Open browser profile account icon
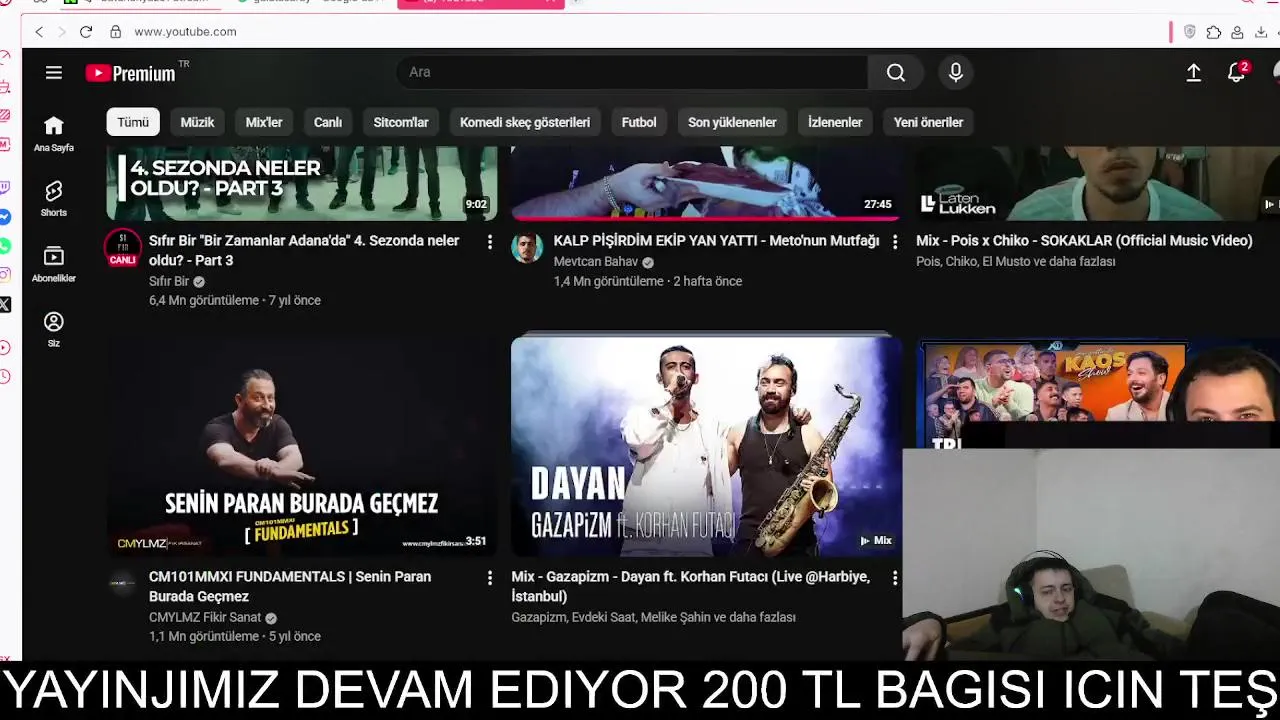This screenshot has height=720, width=1280. click(1237, 32)
